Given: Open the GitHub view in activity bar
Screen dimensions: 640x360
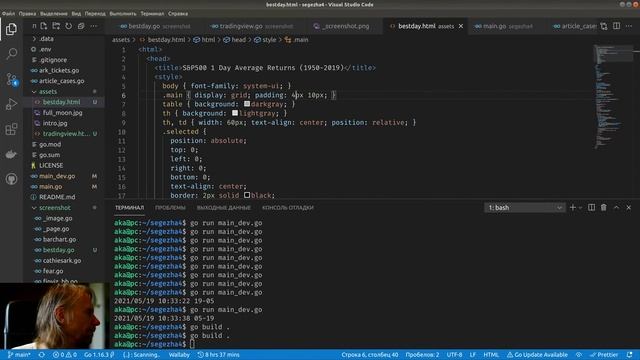Looking at the screenshot, I should click(x=11, y=179).
